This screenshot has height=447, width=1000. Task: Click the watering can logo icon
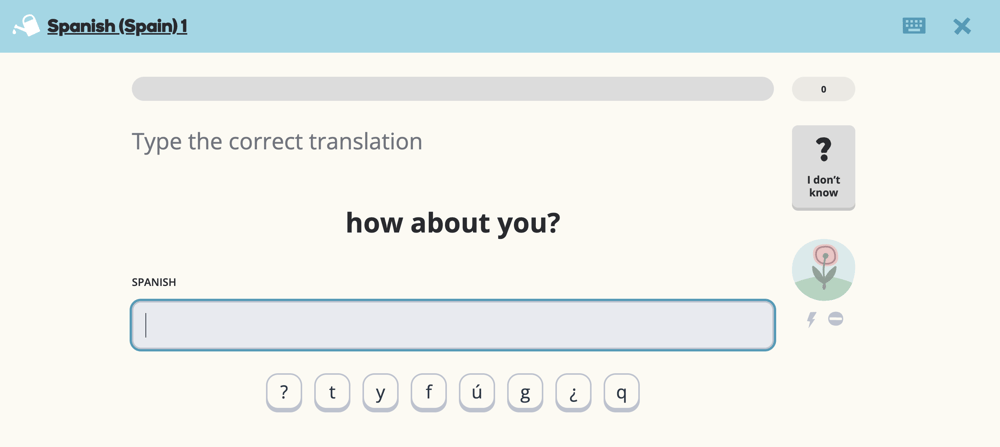pos(26,26)
